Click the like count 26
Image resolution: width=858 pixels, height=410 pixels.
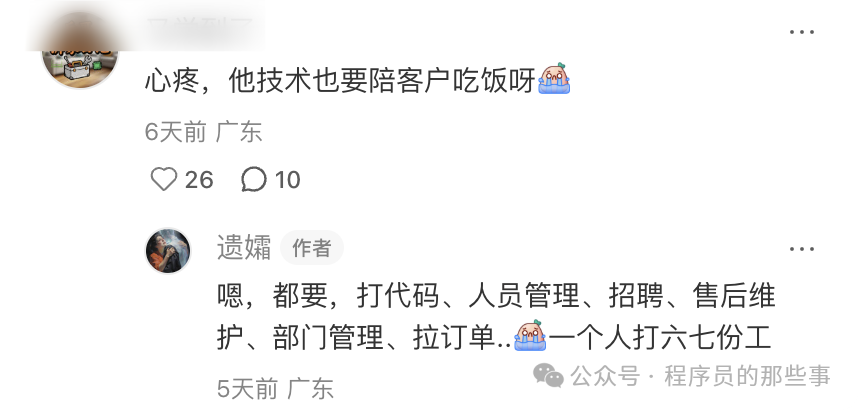199,180
